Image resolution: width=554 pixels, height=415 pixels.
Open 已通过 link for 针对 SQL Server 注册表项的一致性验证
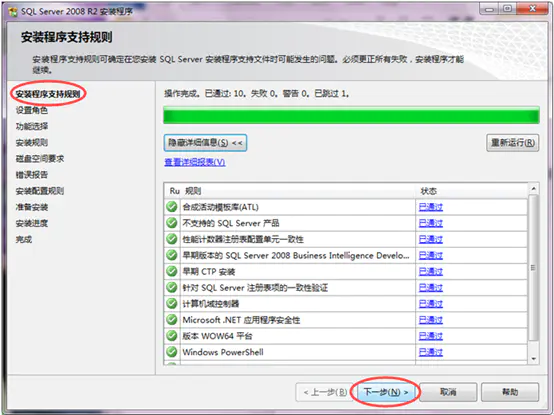coord(431,288)
